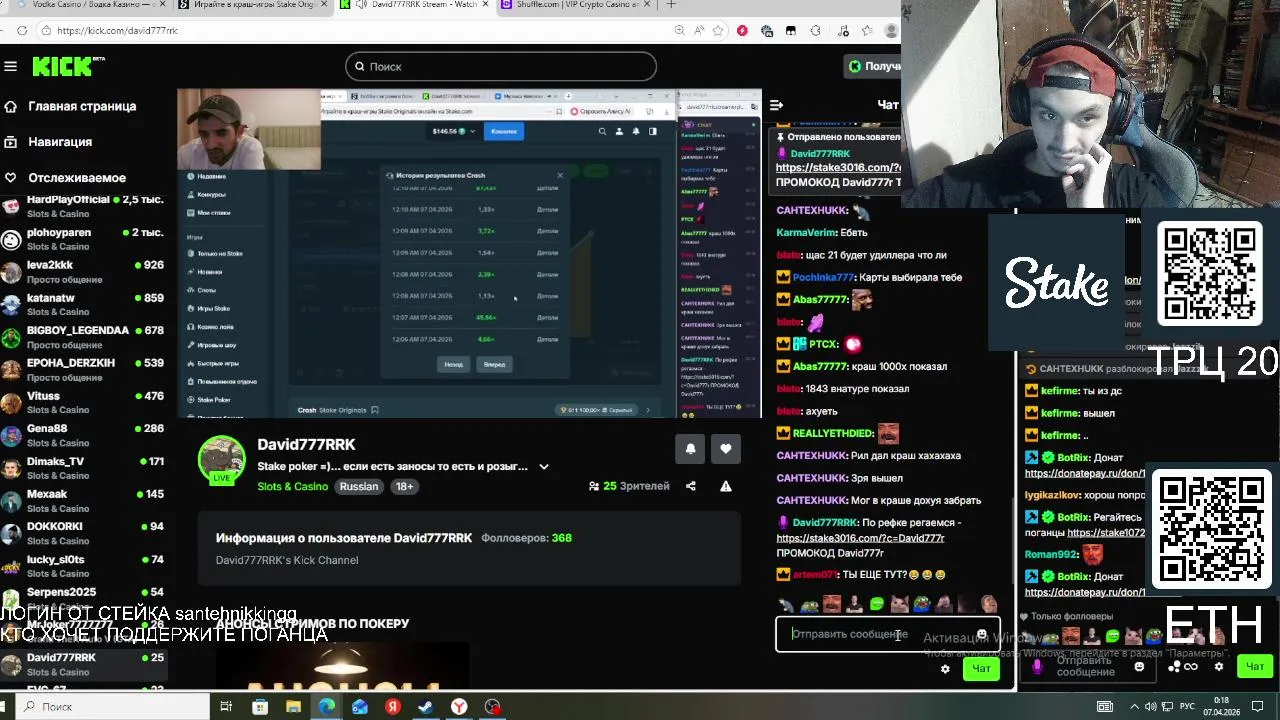Open Microsoft Store from the taskbar
The image size is (1280, 720).
click(x=260, y=707)
